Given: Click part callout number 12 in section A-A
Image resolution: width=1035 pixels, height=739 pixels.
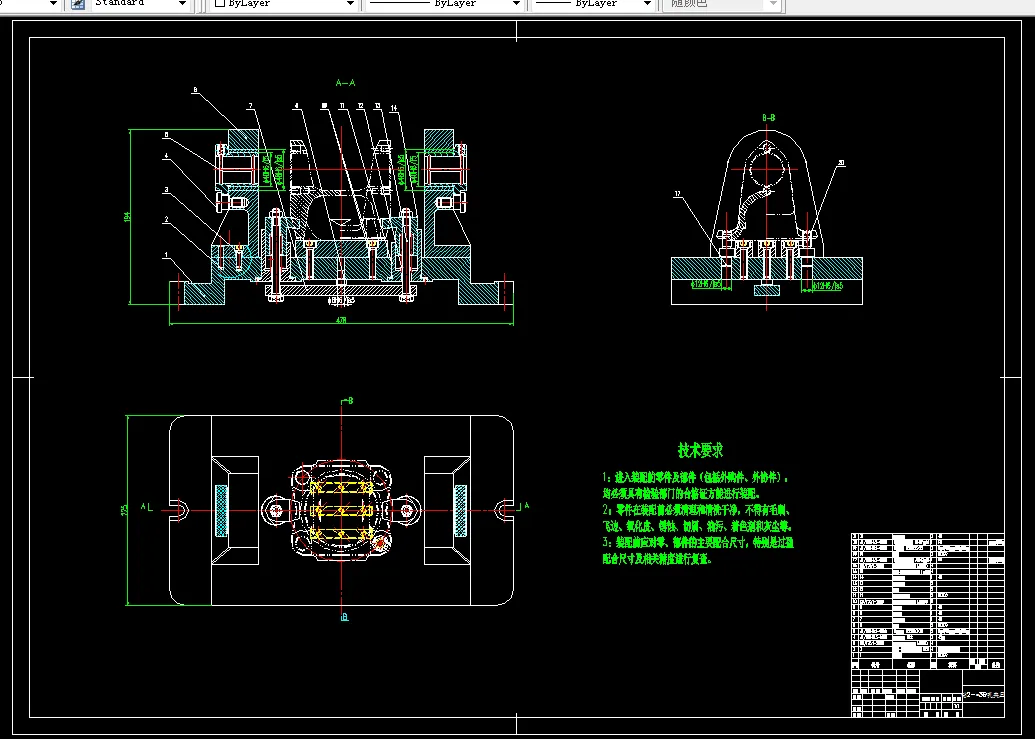Looking at the screenshot, I should point(360,106).
